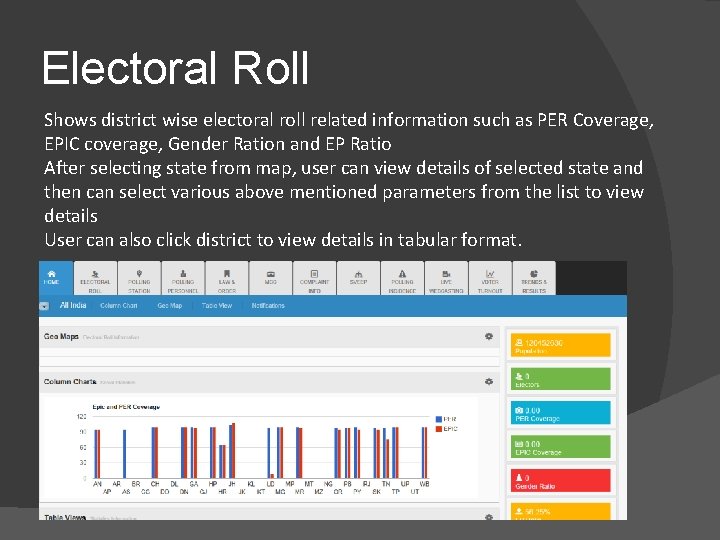Click the Table Views panel gear icon
Screen dimensions: 720x540
tap(489, 517)
